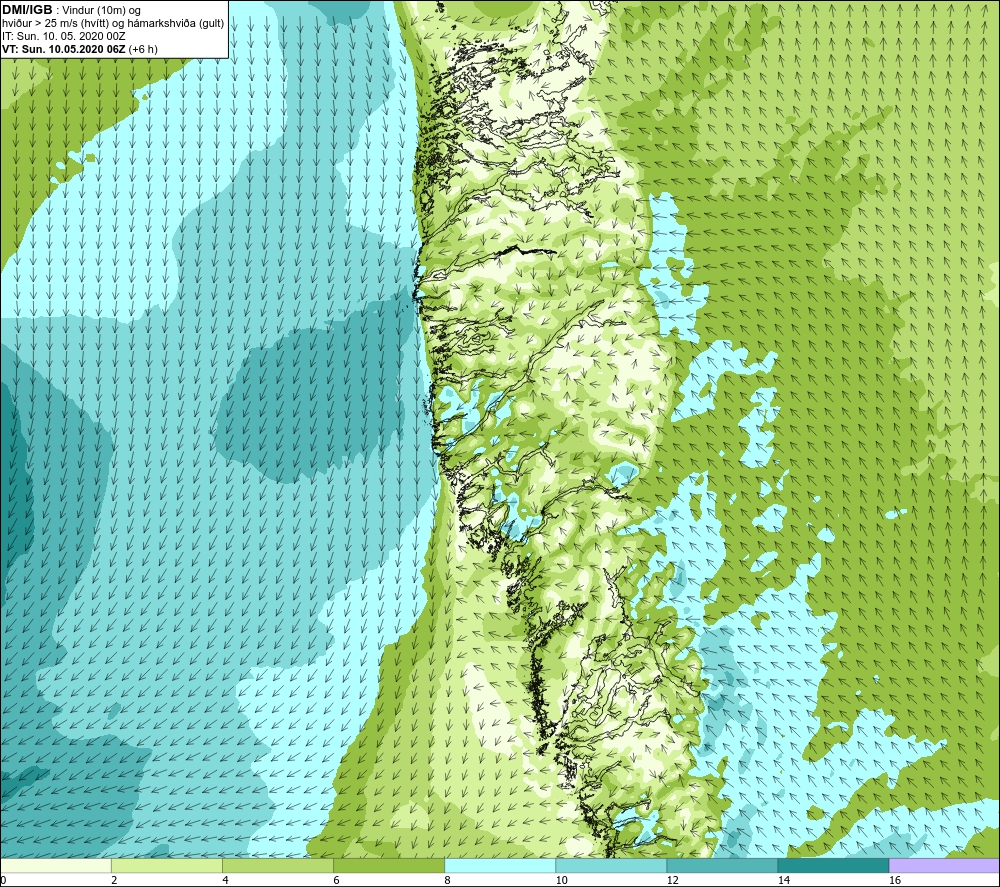Click the 6-8 m/s olive green swatch
1000x887 pixels.
(389, 866)
